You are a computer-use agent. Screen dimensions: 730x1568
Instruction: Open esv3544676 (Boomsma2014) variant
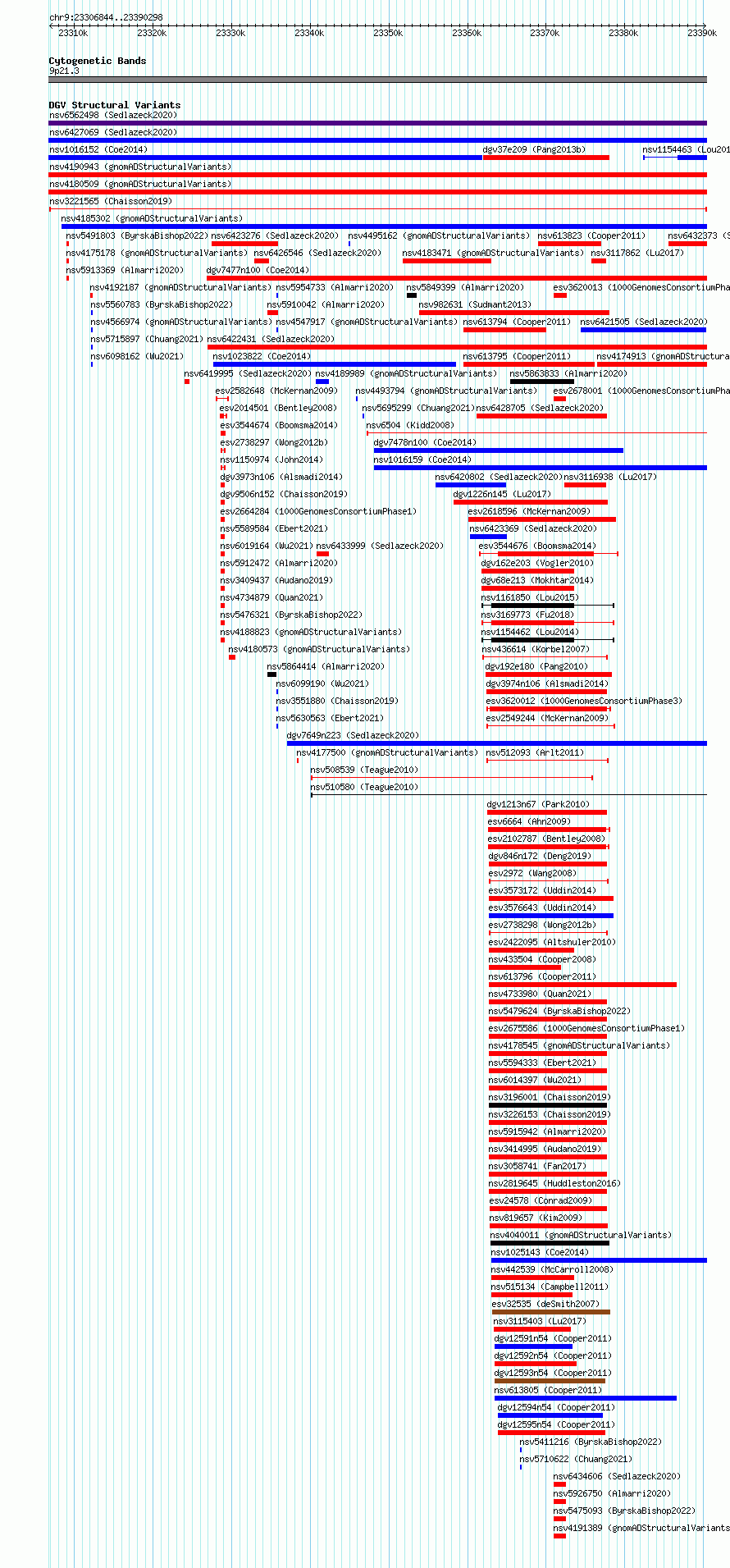[x=537, y=546]
